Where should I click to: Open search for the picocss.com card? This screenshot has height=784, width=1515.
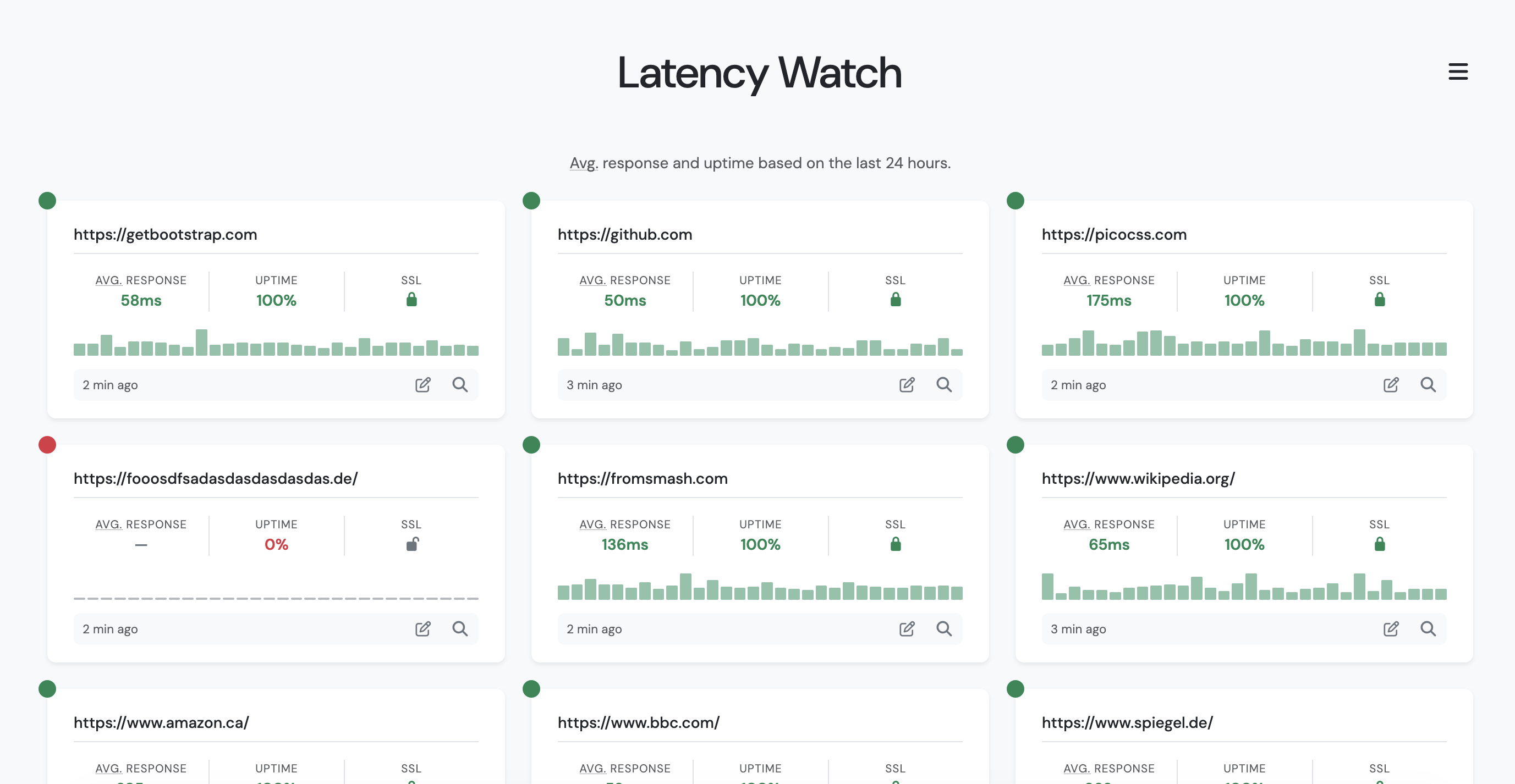[x=1429, y=384]
